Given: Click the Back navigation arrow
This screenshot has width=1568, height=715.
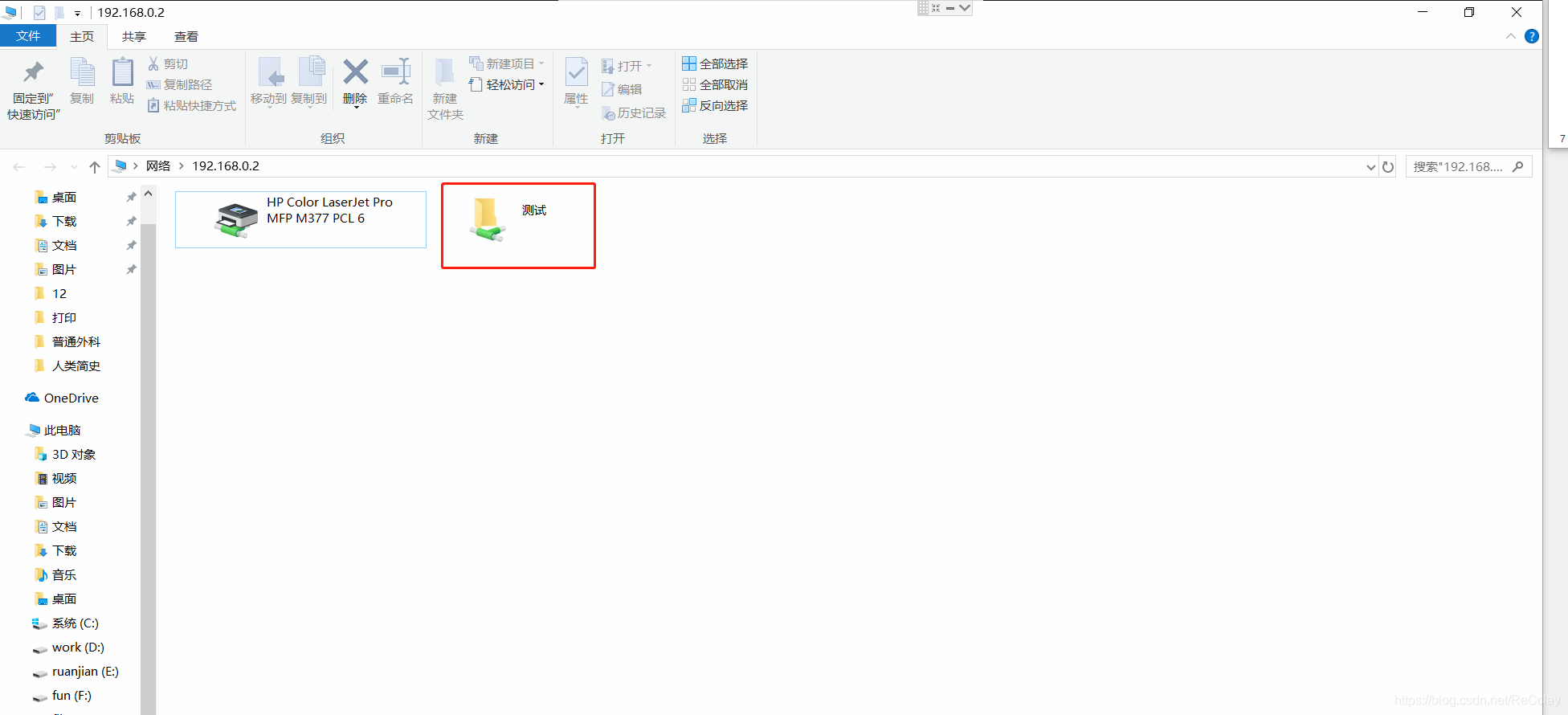Looking at the screenshot, I should point(19,167).
